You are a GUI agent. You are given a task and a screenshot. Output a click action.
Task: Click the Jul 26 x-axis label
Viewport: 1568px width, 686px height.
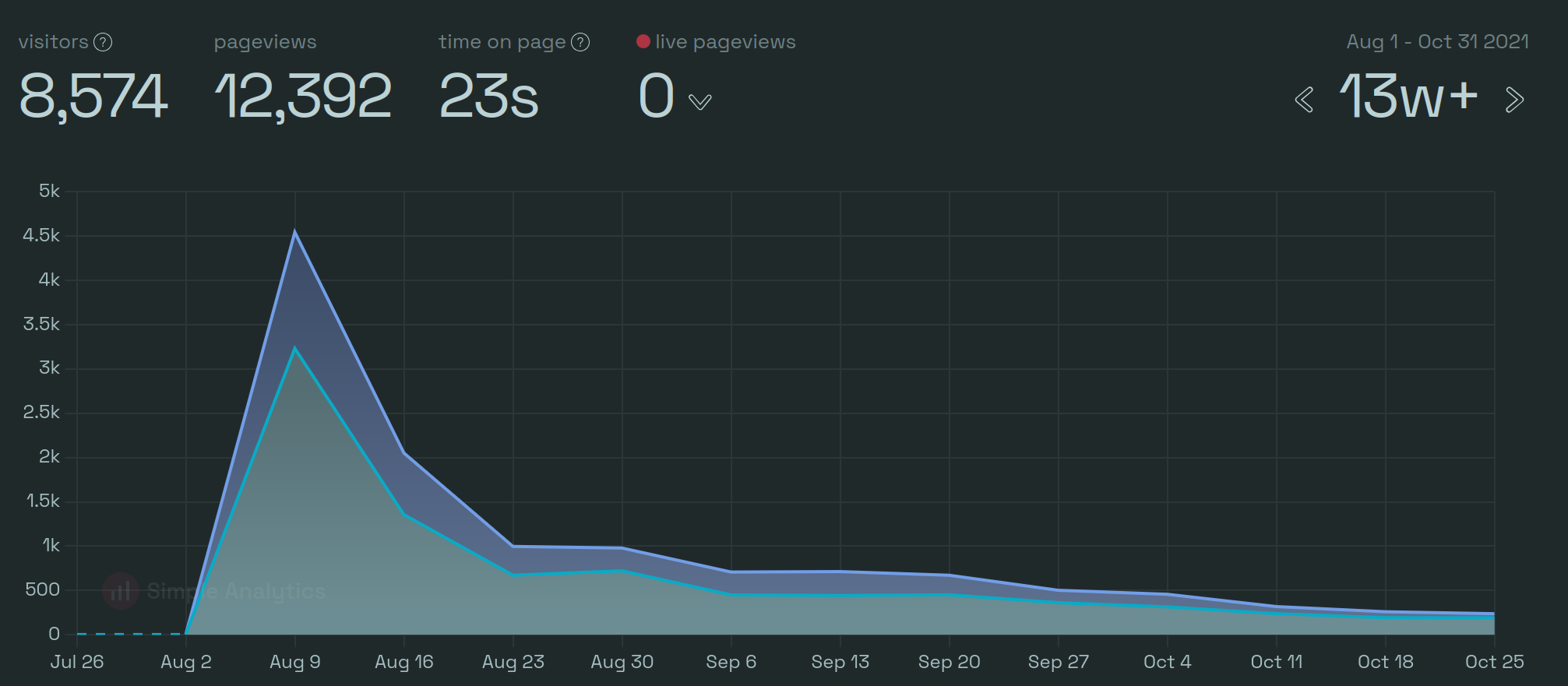point(76,662)
